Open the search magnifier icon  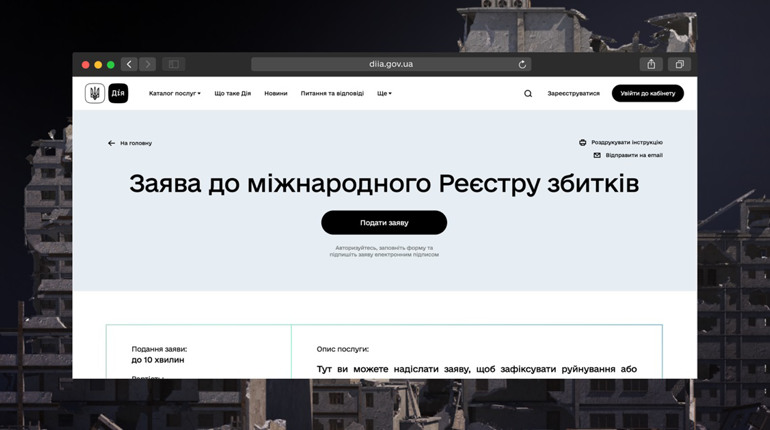528,94
